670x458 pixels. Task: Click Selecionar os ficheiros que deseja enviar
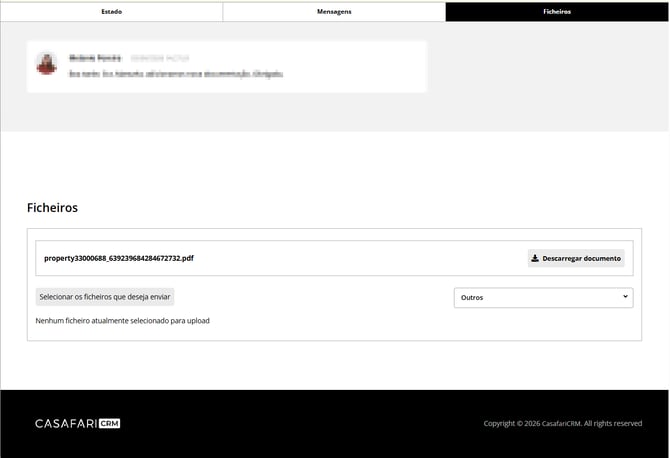[x=105, y=297]
